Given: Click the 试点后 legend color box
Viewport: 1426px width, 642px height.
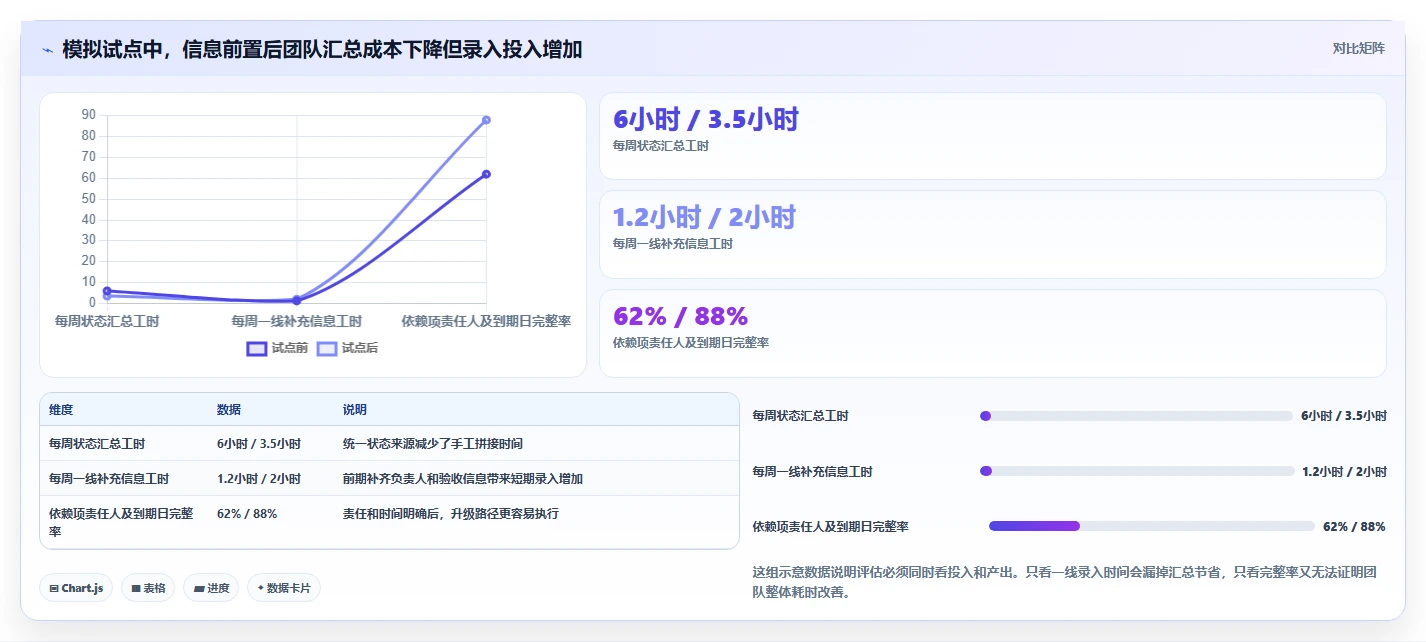Looking at the screenshot, I should point(327,348).
